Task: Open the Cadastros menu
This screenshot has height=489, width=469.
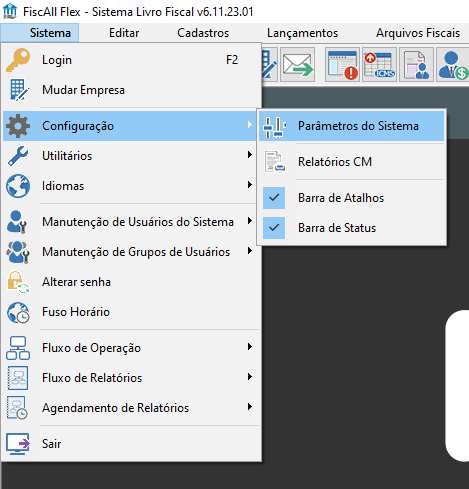Action: tap(203, 33)
